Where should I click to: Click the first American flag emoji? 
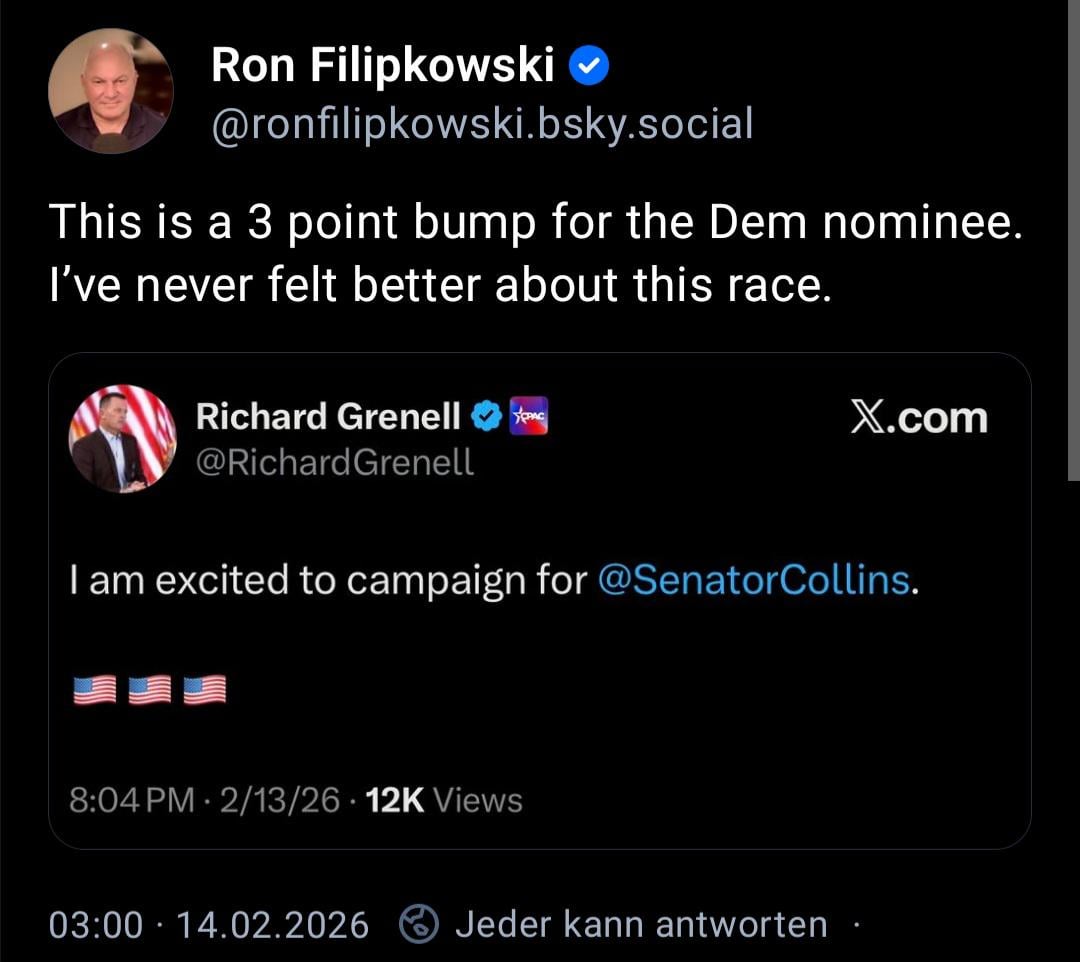click(95, 689)
